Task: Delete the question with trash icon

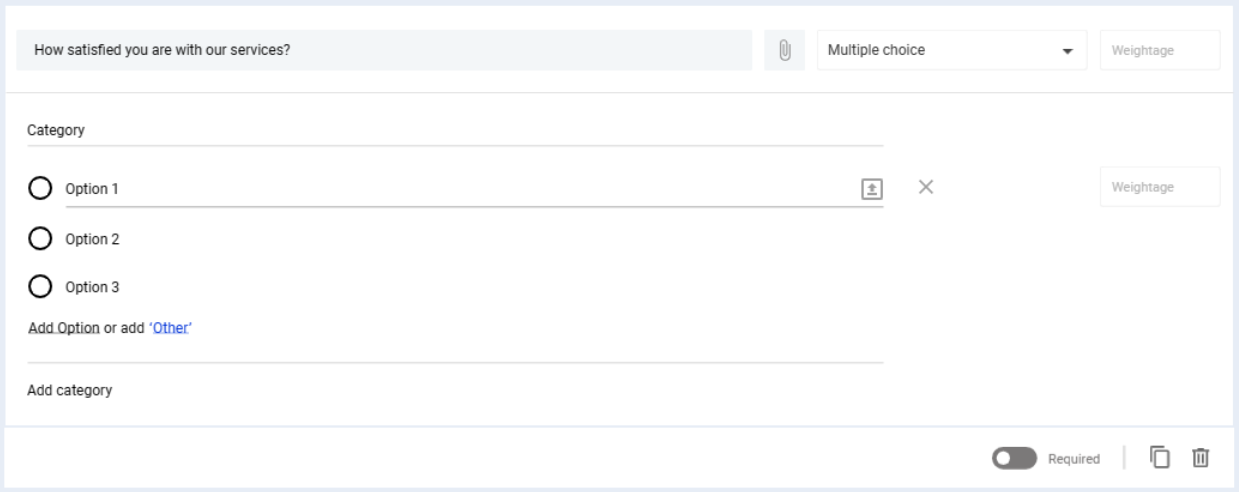Action: [x=1201, y=458]
